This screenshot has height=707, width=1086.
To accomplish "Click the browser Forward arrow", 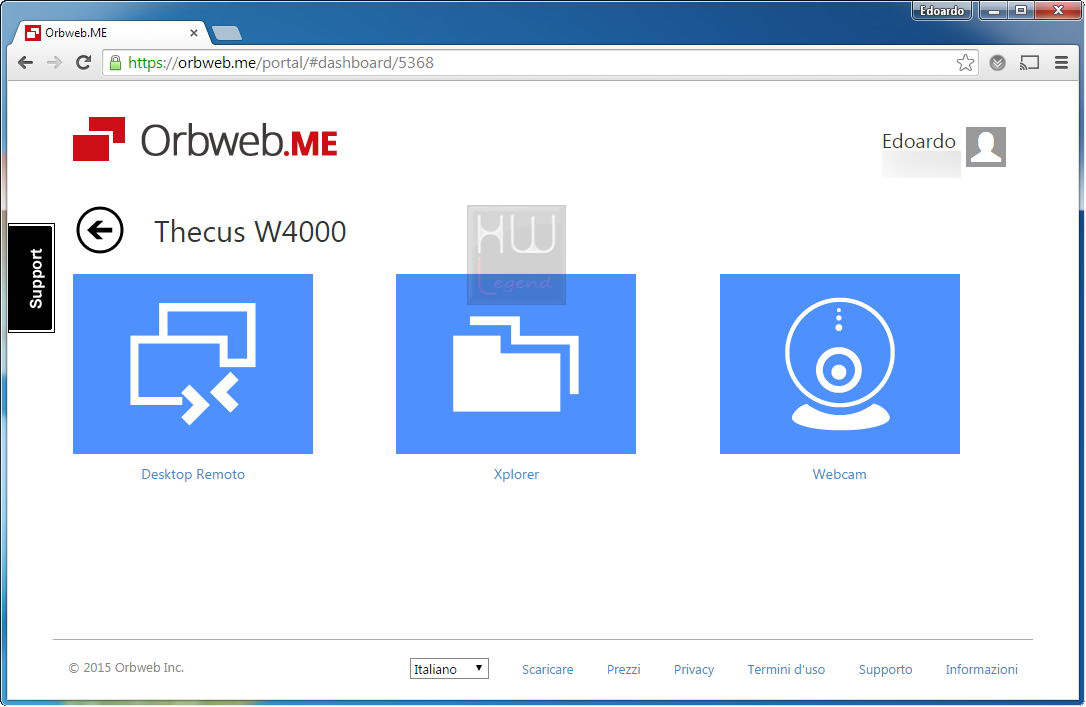I will coord(54,63).
